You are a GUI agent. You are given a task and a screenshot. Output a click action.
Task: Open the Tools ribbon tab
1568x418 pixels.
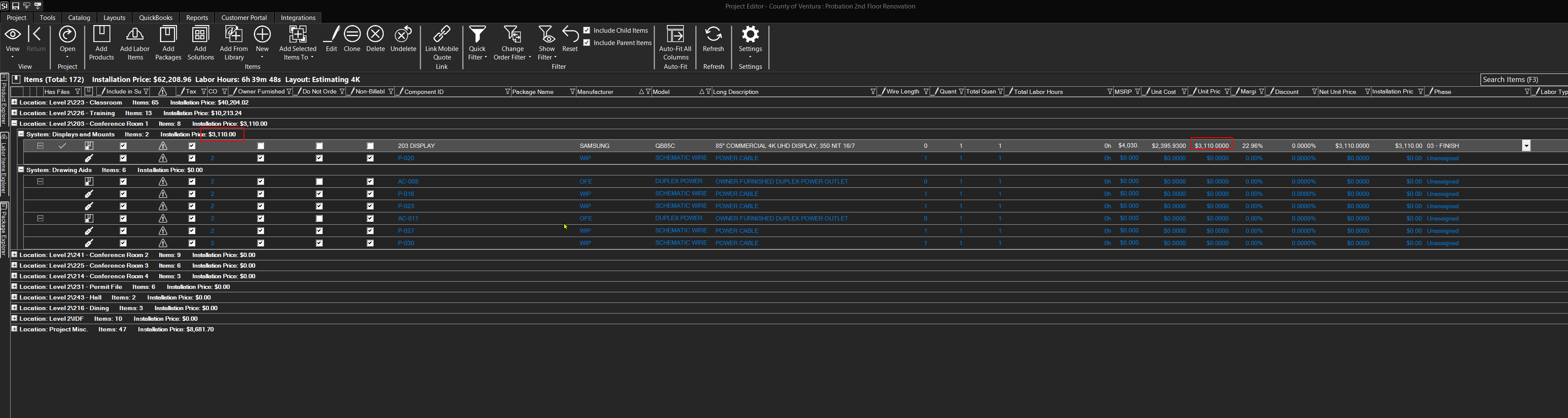click(x=48, y=18)
